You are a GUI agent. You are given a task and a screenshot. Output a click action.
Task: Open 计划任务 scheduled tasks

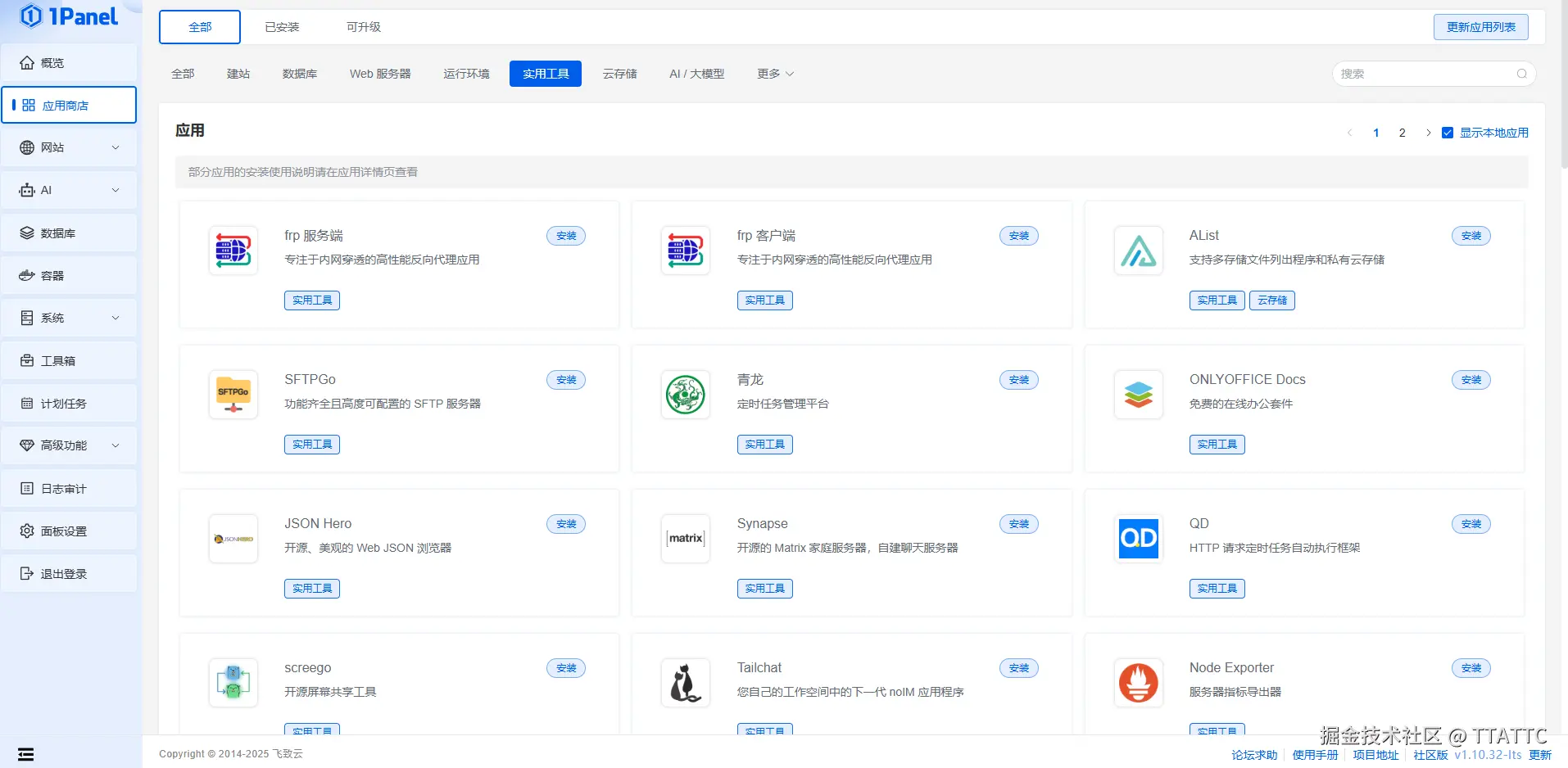[69, 404]
